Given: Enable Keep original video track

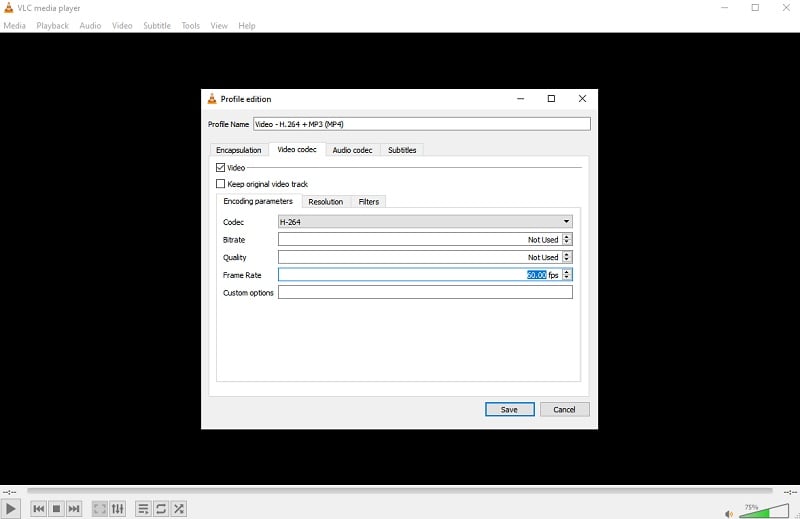Looking at the screenshot, I should point(220,184).
